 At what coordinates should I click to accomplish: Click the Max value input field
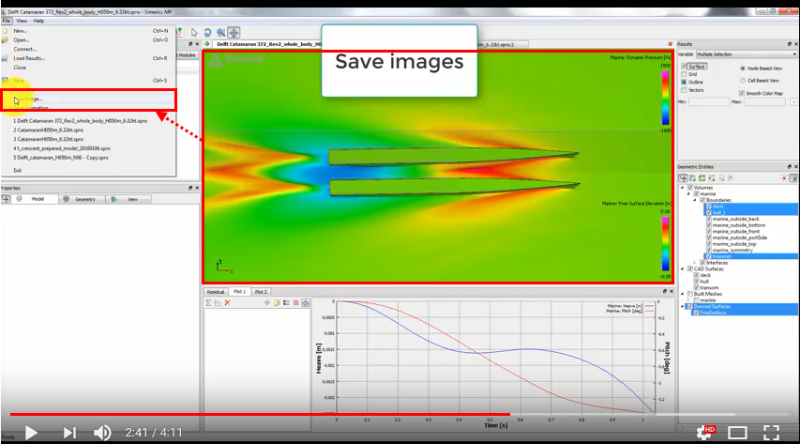tap(764, 102)
